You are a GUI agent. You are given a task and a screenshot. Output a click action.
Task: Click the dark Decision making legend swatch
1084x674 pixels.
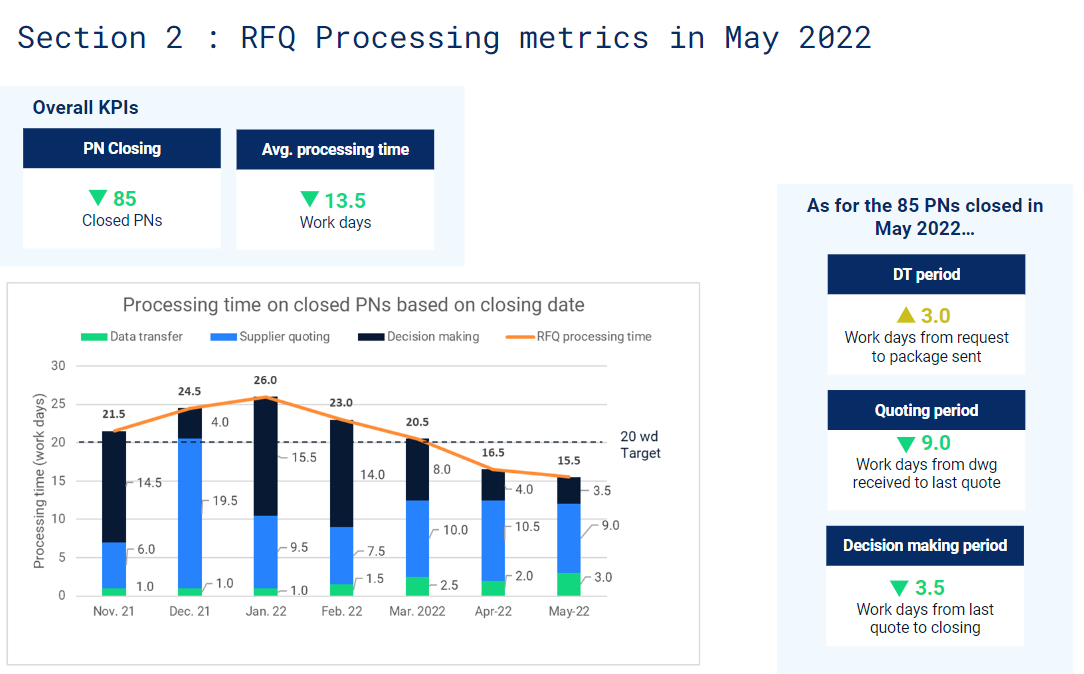point(371,337)
